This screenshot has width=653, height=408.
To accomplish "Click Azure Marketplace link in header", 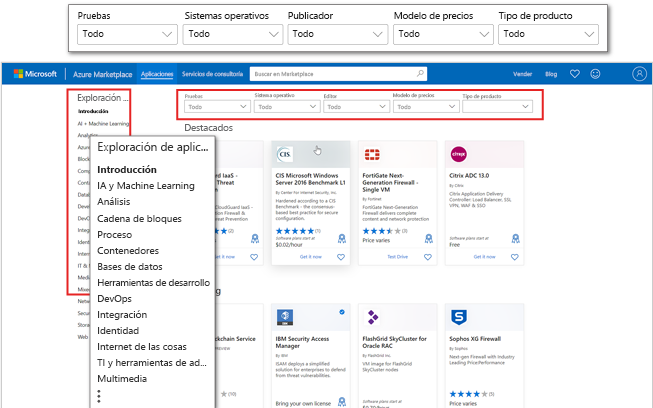I will 102,74.
